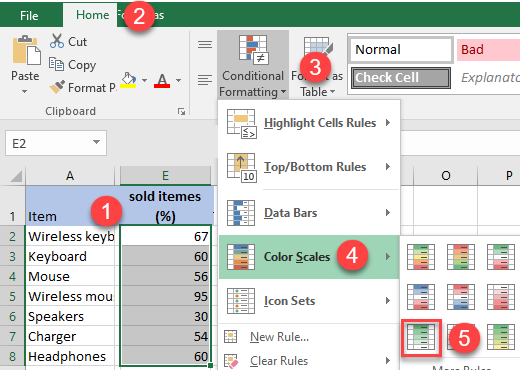Screen dimensions: 520x370
Task: Click cell with value 54
Action: tap(165, 336)
